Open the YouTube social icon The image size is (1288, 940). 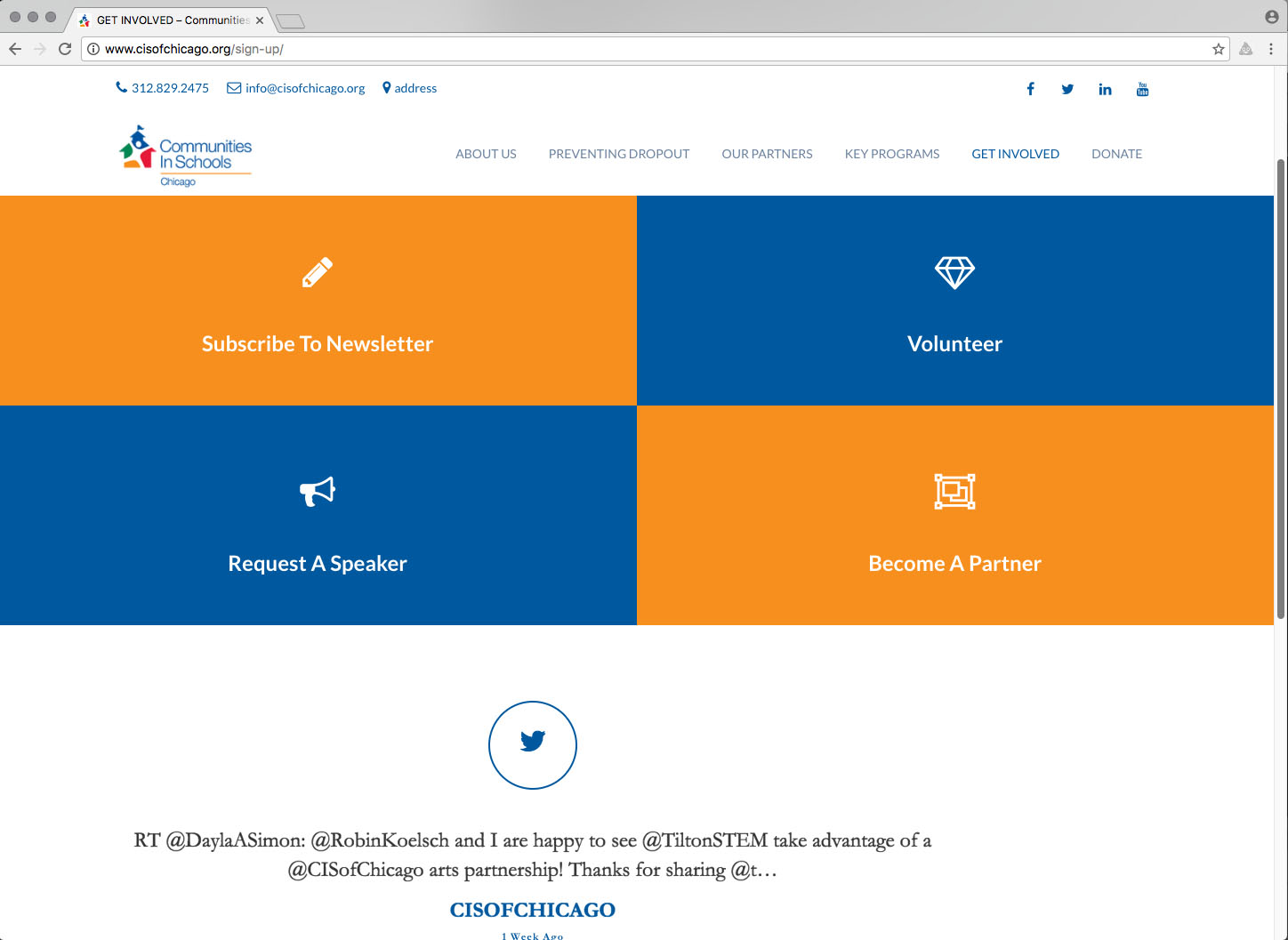(1142, 89)
